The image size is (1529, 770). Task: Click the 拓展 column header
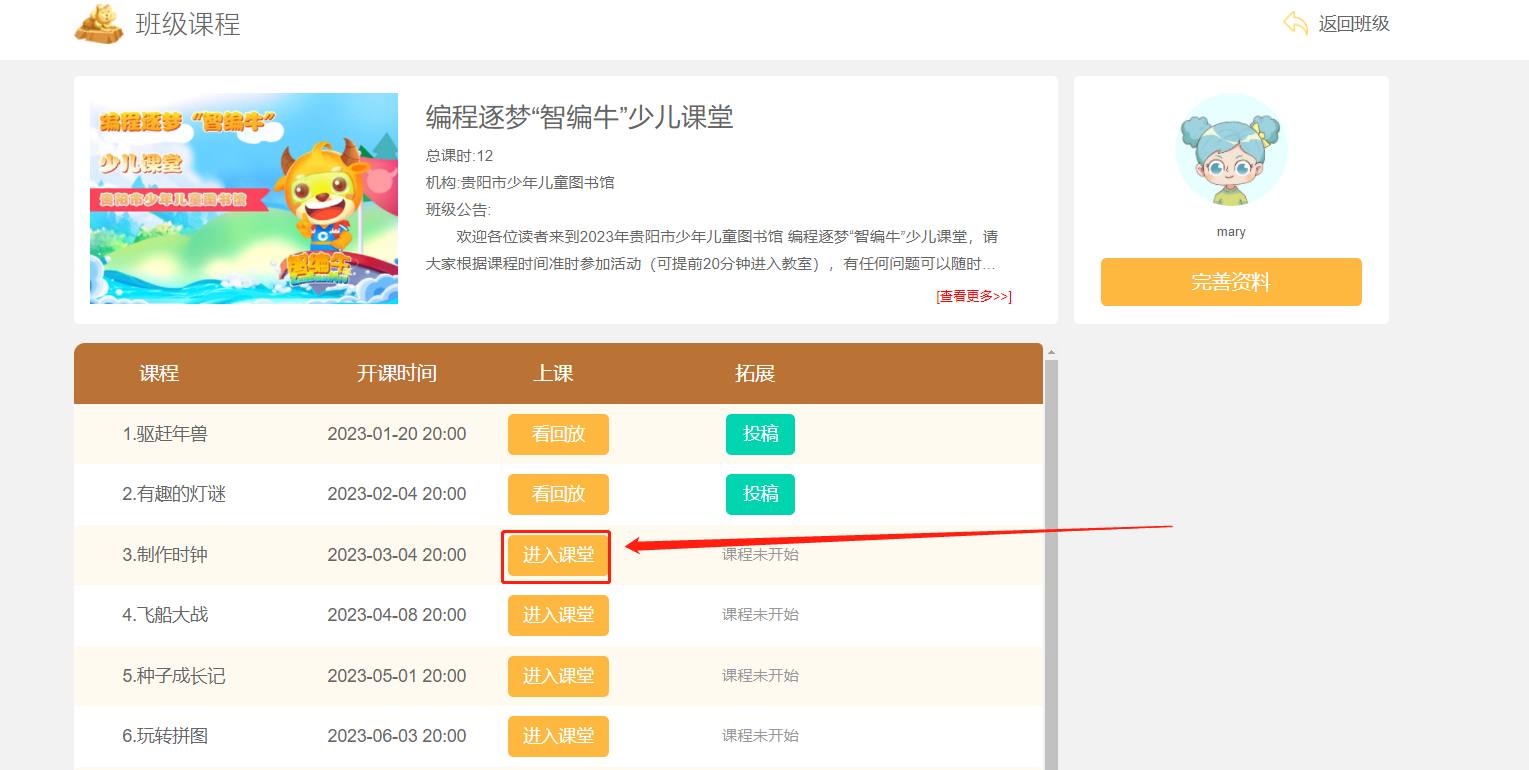(755, 374)
